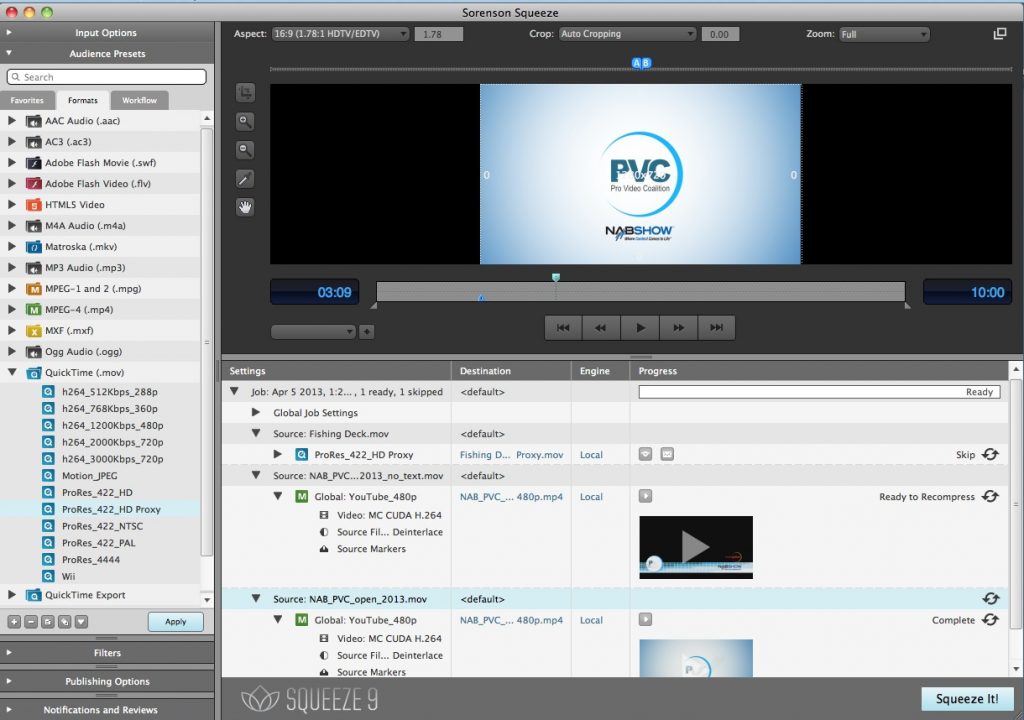This screenshot has height=720, width=1024.
Task: Click the preset Search field
Action: coord(106,77)
